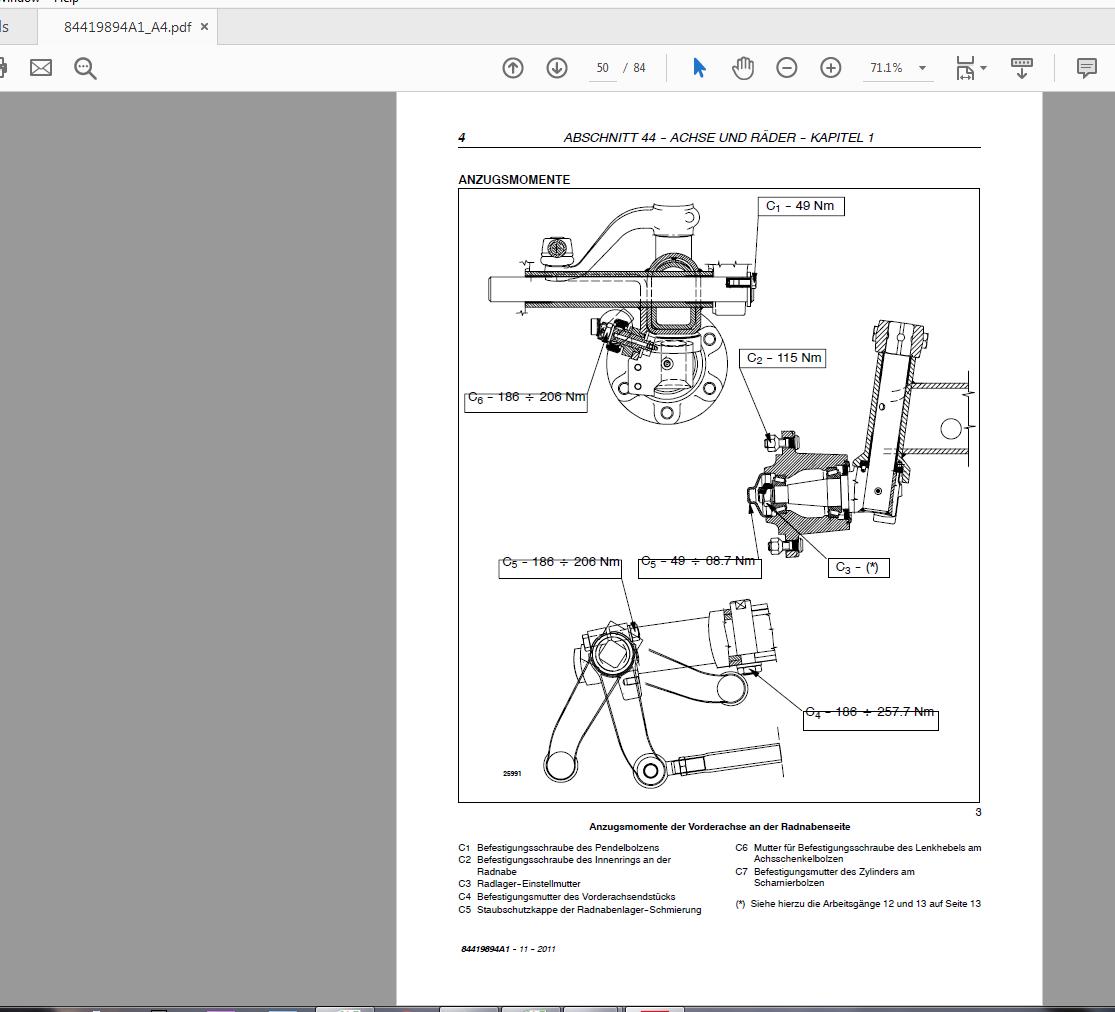The image size is (1115, 1012).
Task: Select the Marquee Zoom tool
Action: click(x=85, y=67)
